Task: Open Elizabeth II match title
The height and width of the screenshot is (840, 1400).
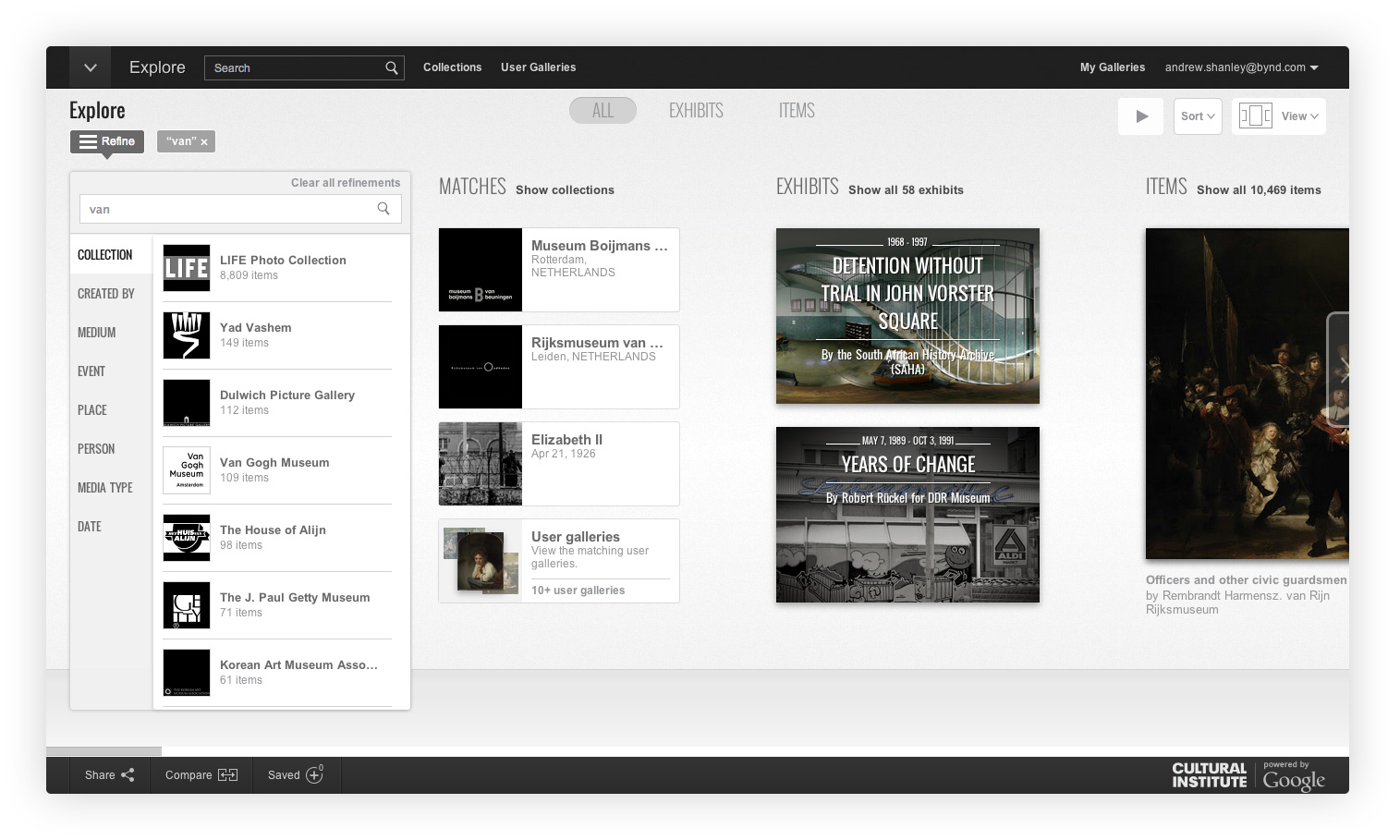Action: tap(566, 440)
